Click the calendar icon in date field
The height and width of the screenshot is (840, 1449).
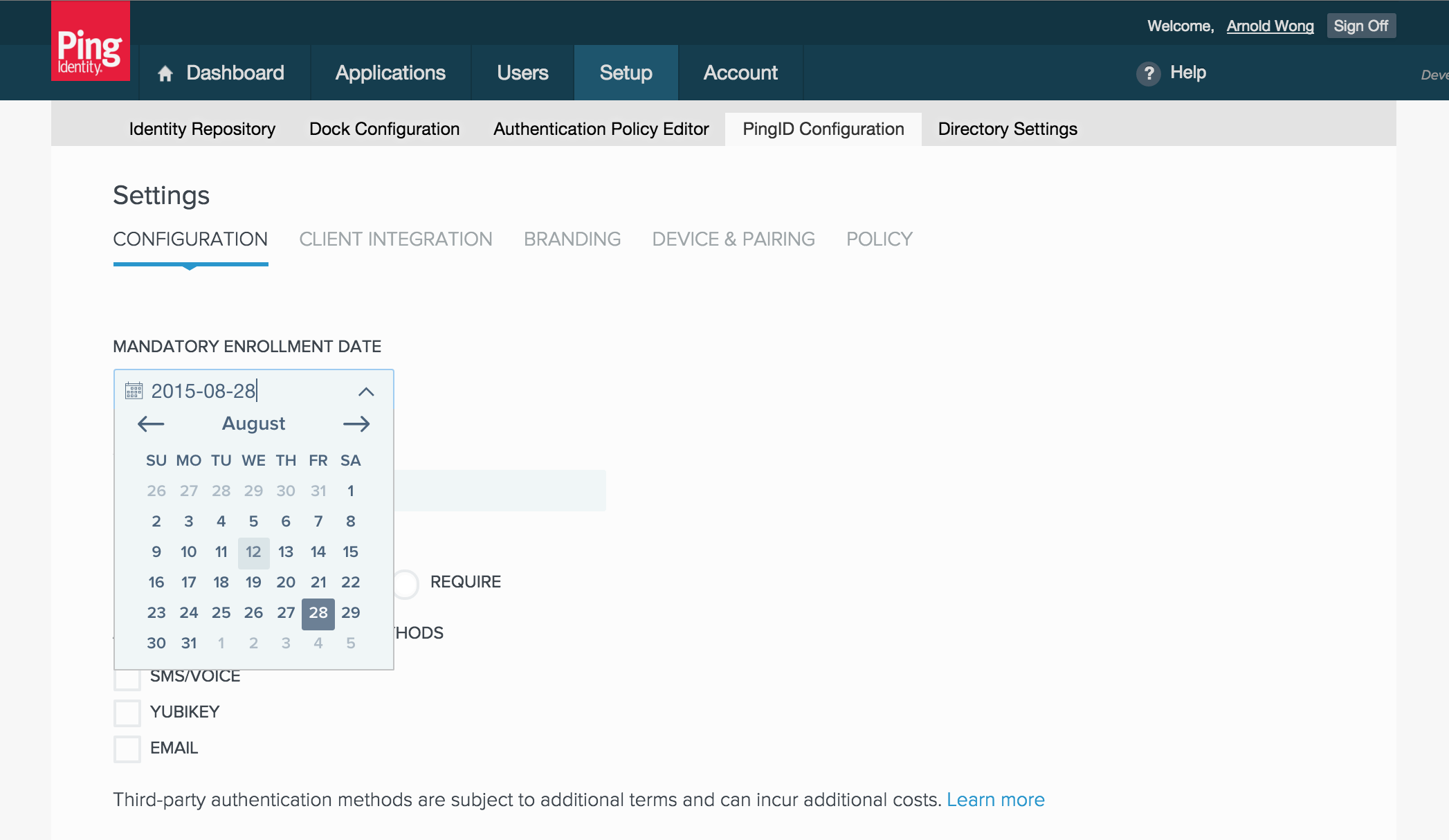134,391
